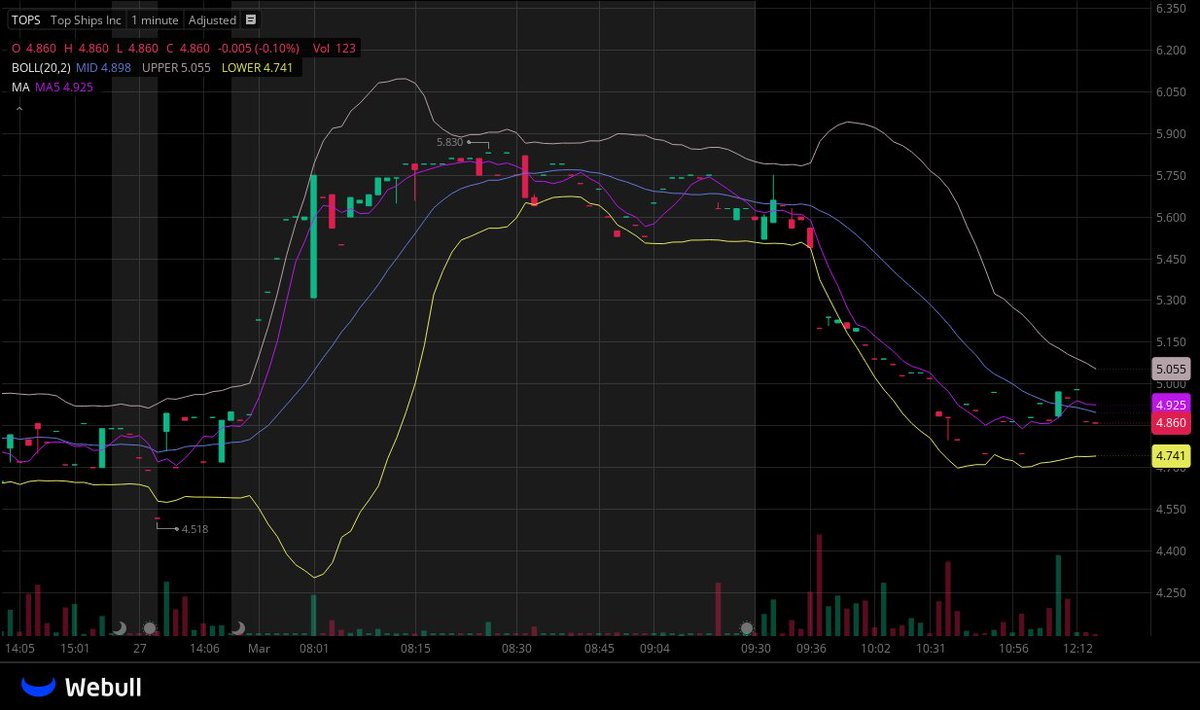Viewport: 1200px width, 710px height.
Task: Click the round session marker above the 27 date
Action: click(149, 628)
